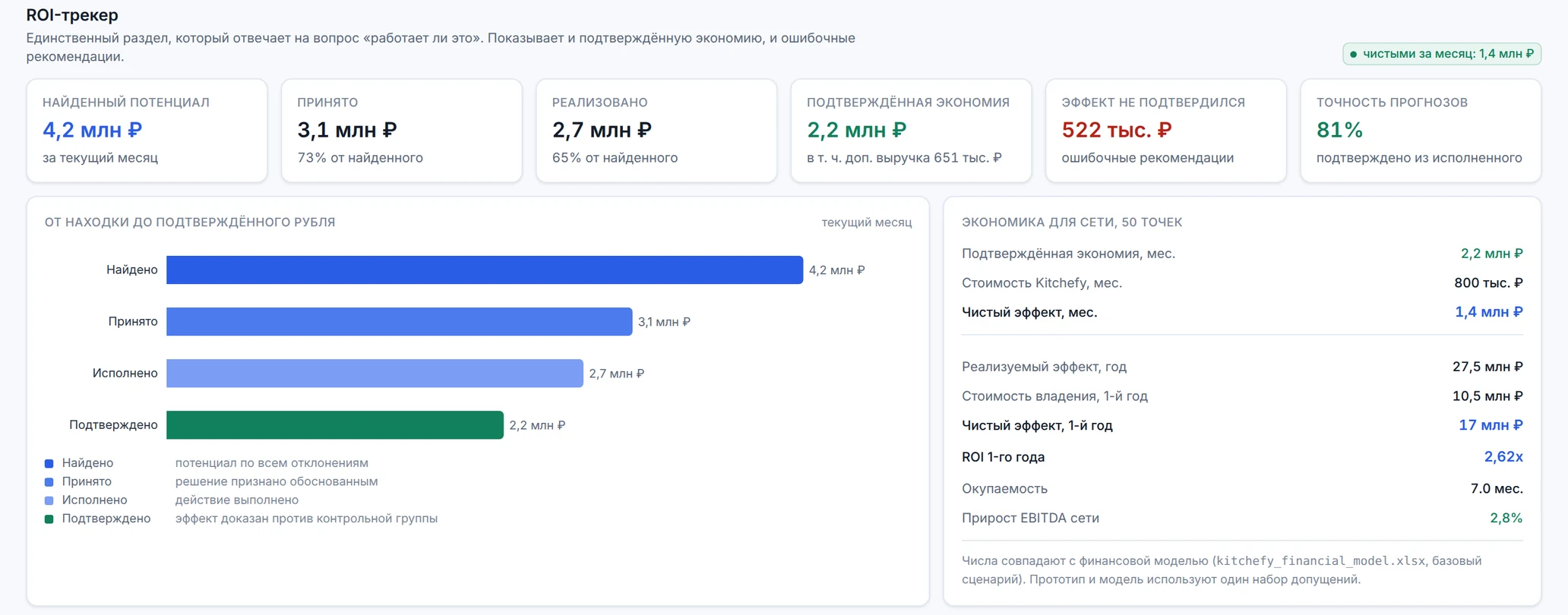Viewport: 1568px width, 615px height.
Task: Click the «2,7 млн ₽» label beside Исполнено bar
Action: 616,374
